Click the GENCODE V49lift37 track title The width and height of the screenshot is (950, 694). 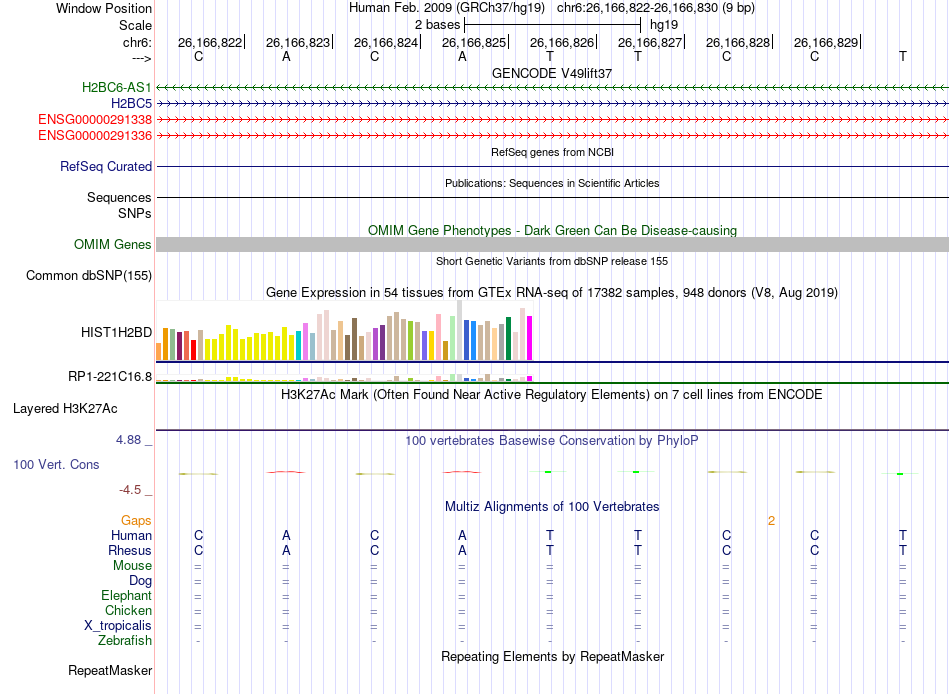click(x=552, y=73)
